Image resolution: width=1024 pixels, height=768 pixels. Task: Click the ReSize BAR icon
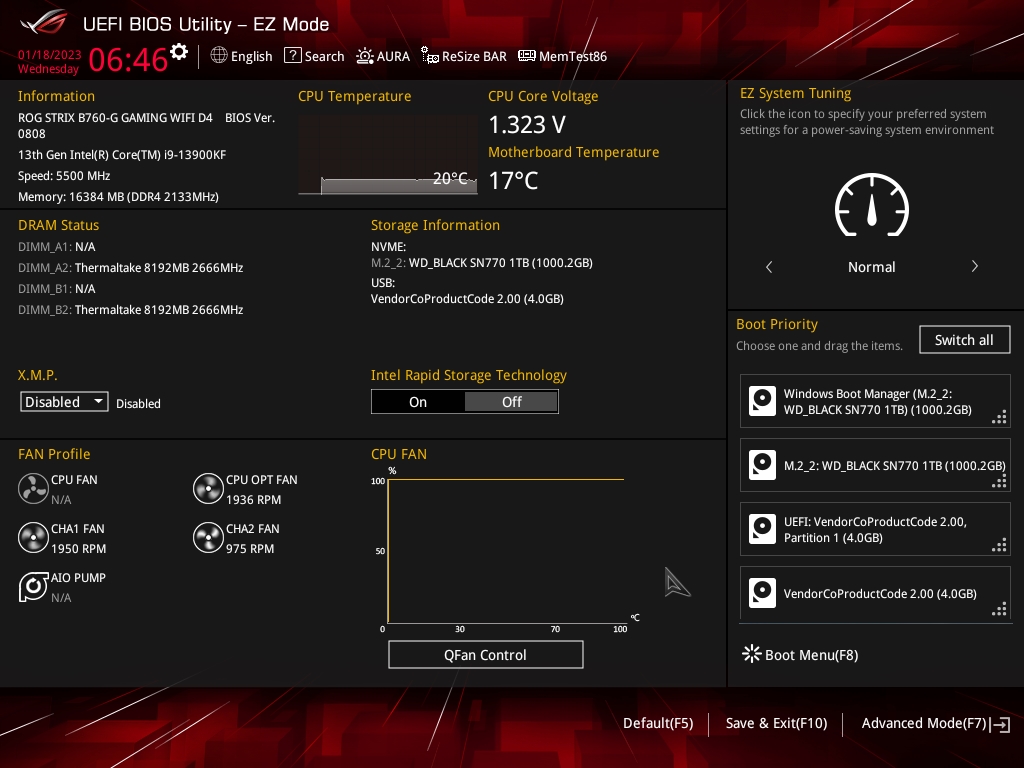pyautogui.click(x=430, y=56)
